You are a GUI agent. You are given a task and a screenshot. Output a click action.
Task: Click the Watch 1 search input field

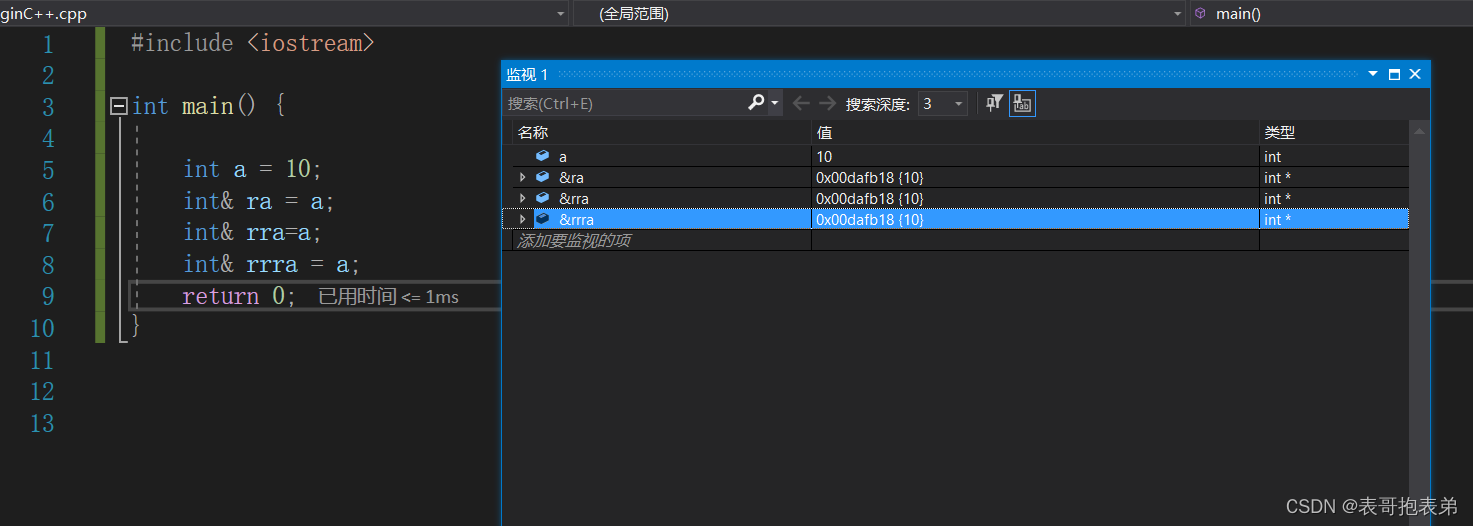click(x=625, y=103)
